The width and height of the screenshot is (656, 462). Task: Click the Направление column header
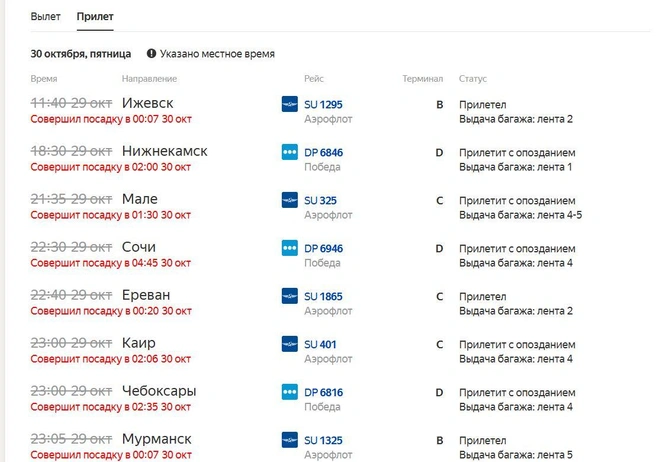(x=149, y=79)
